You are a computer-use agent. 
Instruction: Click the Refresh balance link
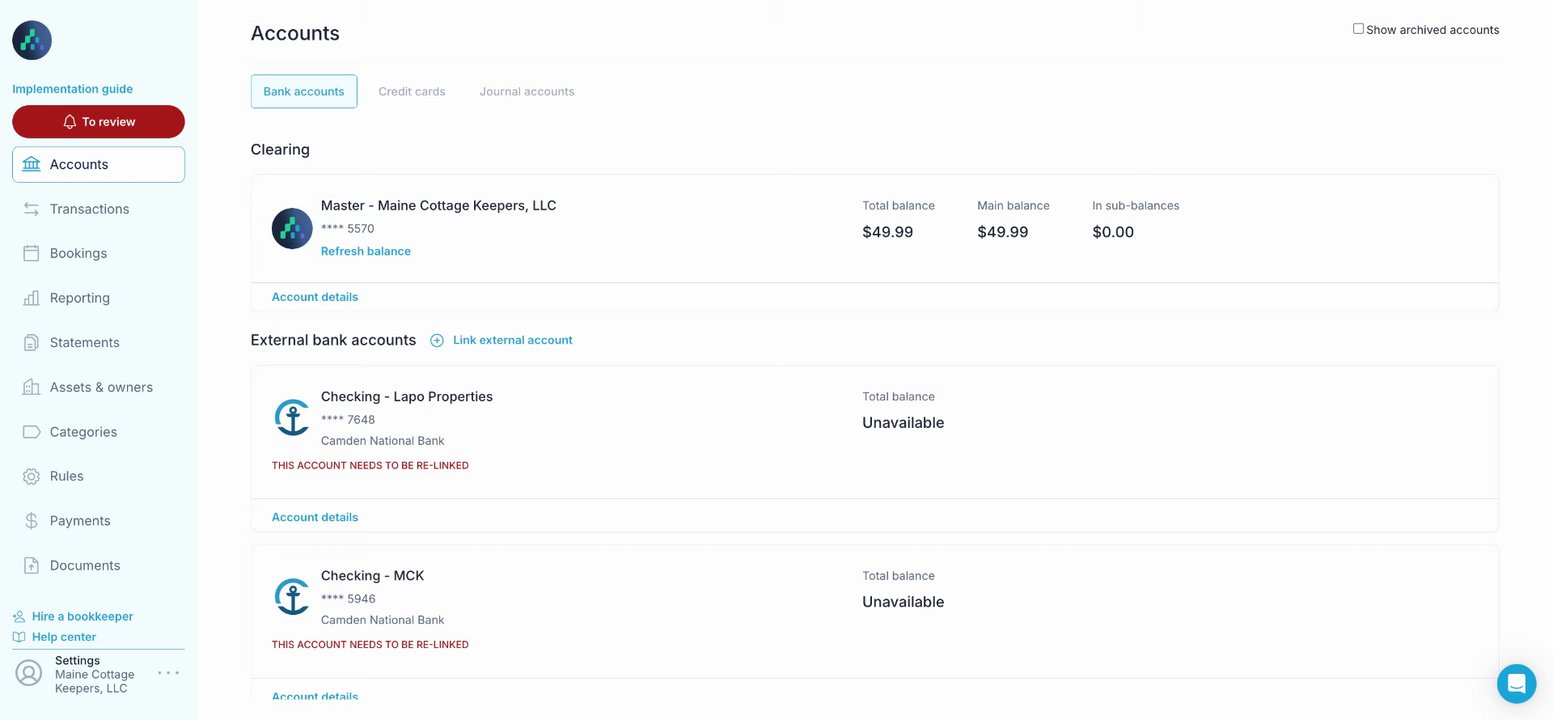366,251
